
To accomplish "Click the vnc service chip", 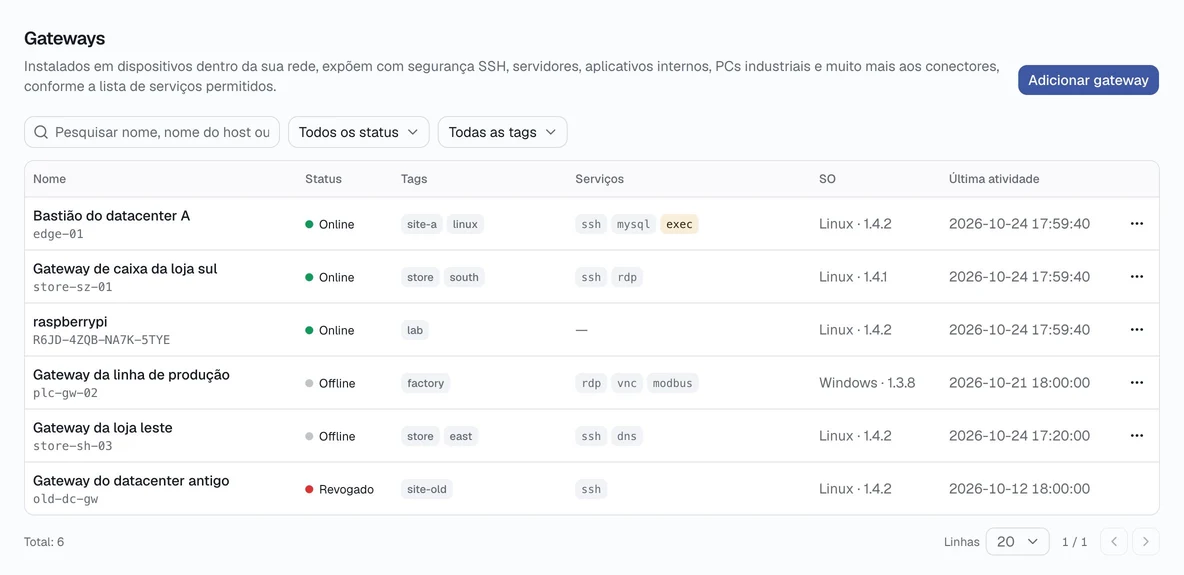I will (627, 383).
